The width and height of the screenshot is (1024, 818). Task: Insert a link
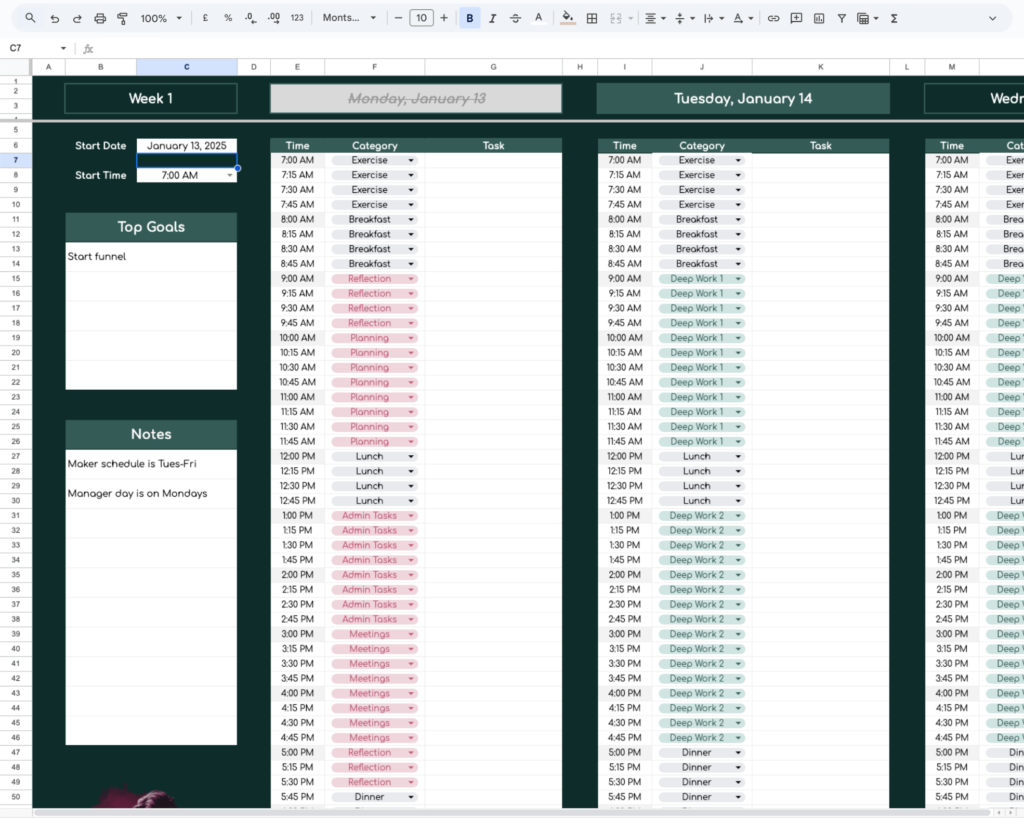774,17
